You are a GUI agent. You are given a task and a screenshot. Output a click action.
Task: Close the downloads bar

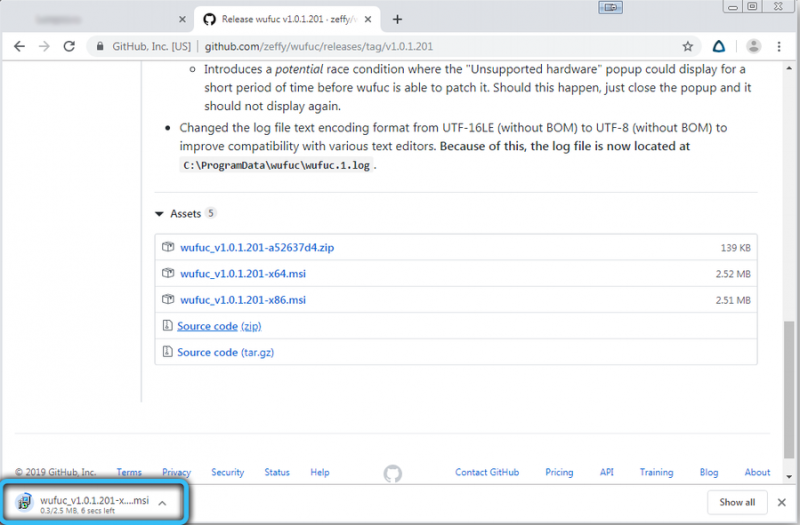coord(782,503)
